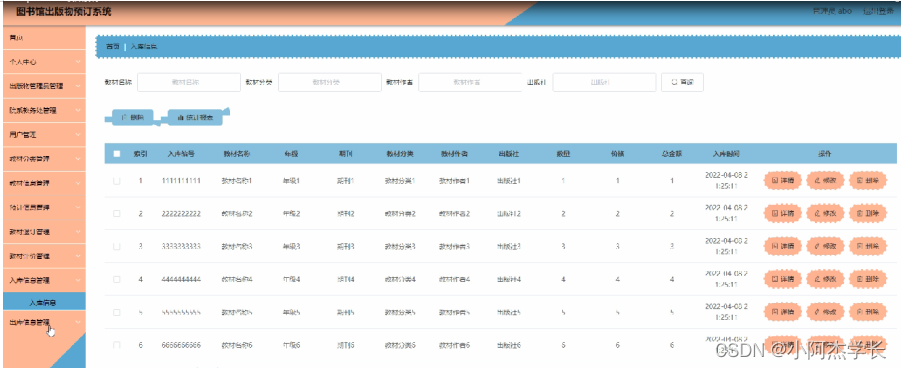Click the cell 6666666666
Screen dimensions: 902x369
[x=181, y=345]
